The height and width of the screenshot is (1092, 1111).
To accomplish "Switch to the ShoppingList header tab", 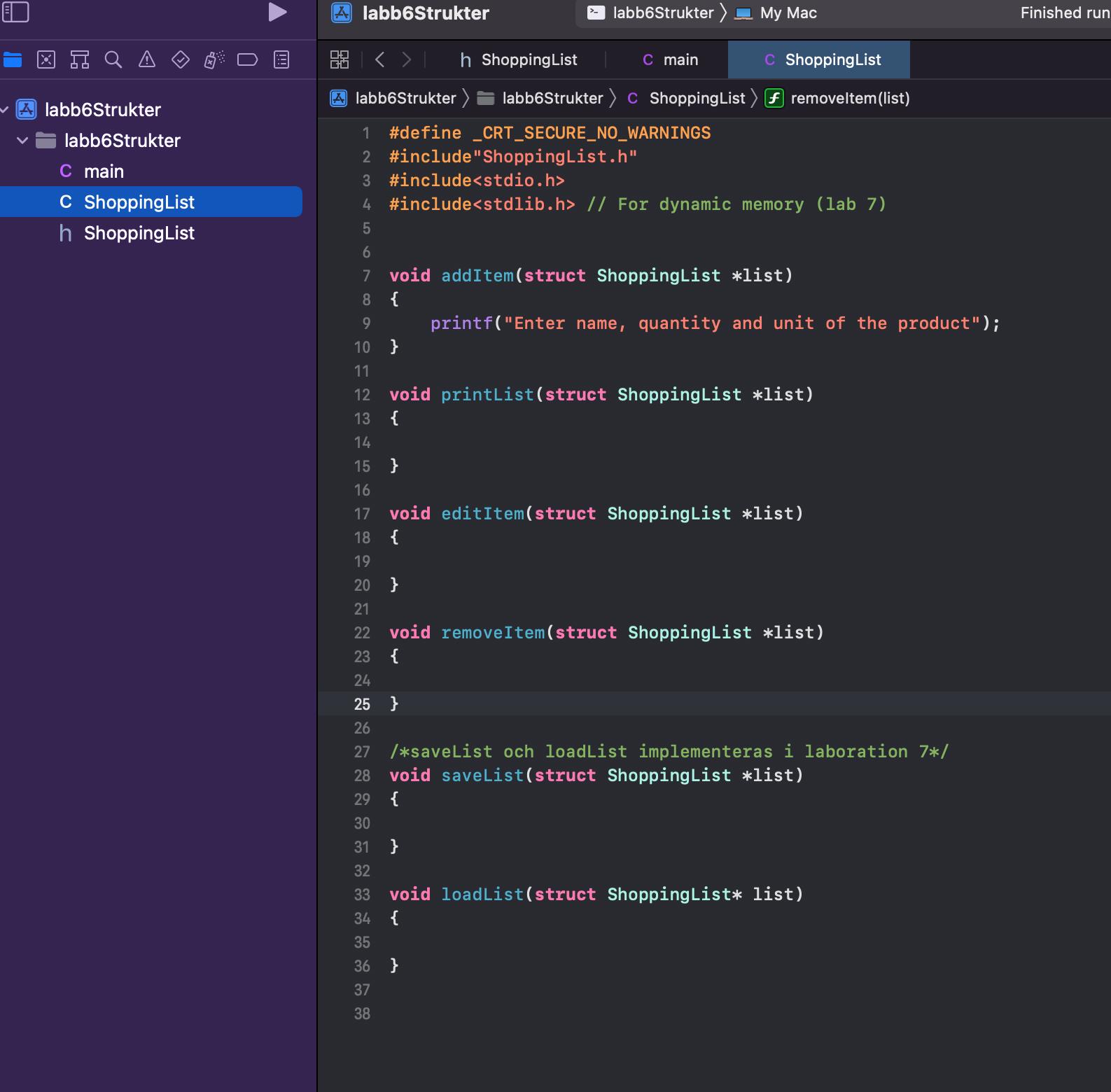I will click(518, 60).
